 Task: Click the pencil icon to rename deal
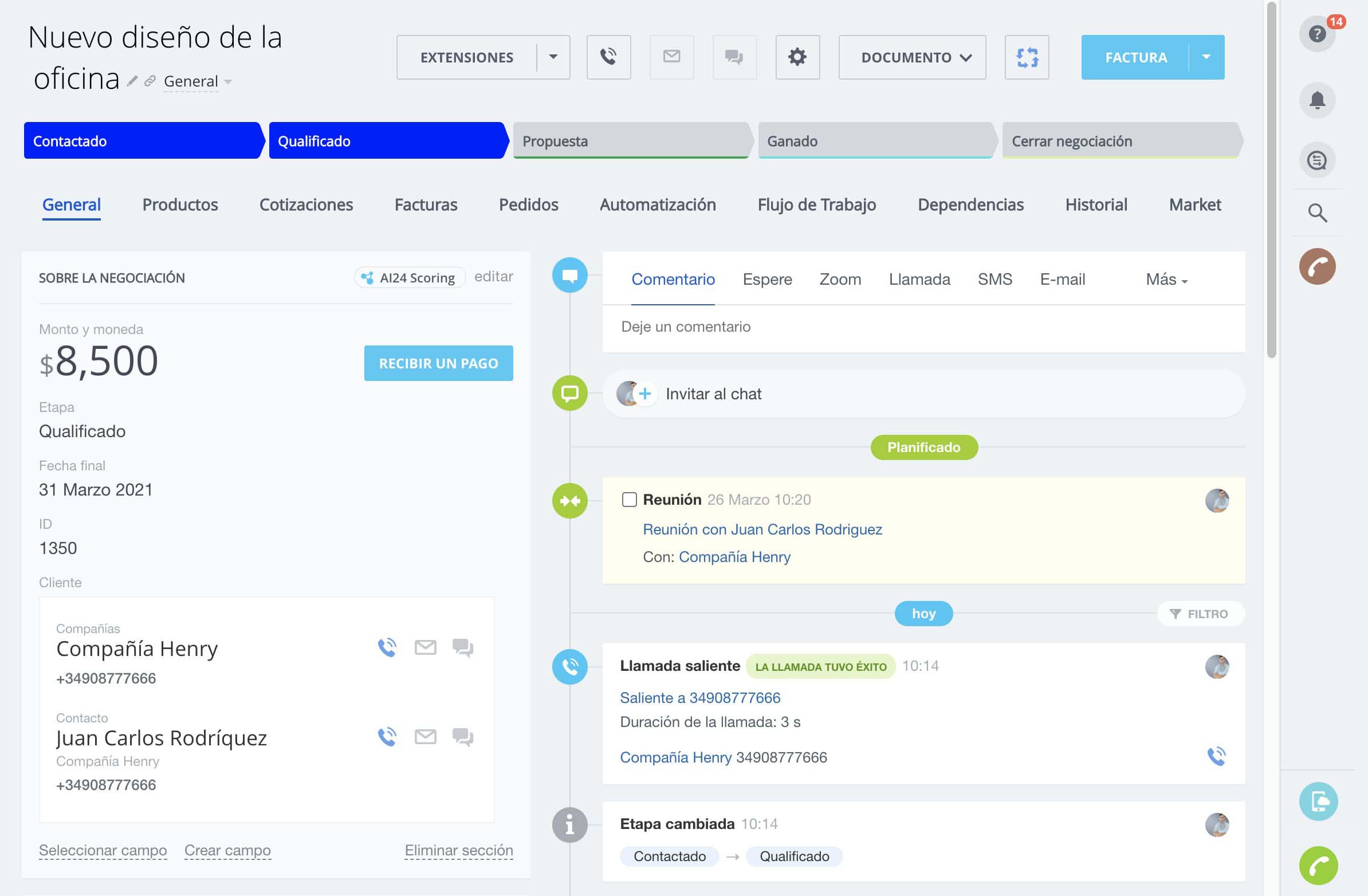132,81
